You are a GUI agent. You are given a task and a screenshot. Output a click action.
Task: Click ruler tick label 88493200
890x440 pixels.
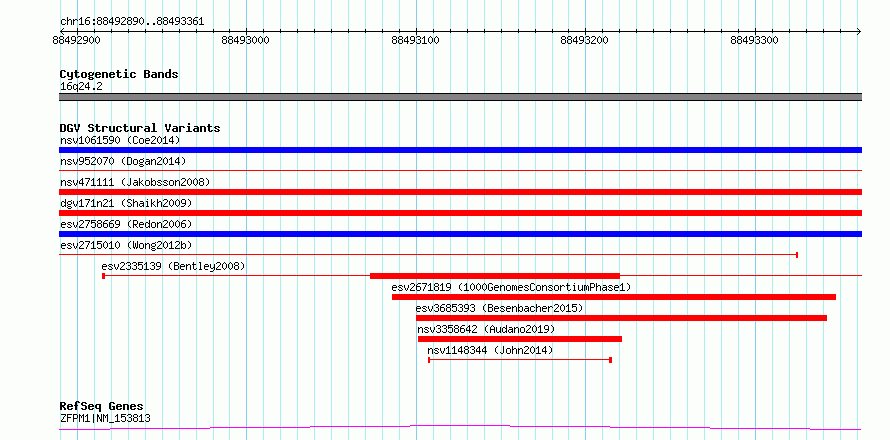[585, 41]
